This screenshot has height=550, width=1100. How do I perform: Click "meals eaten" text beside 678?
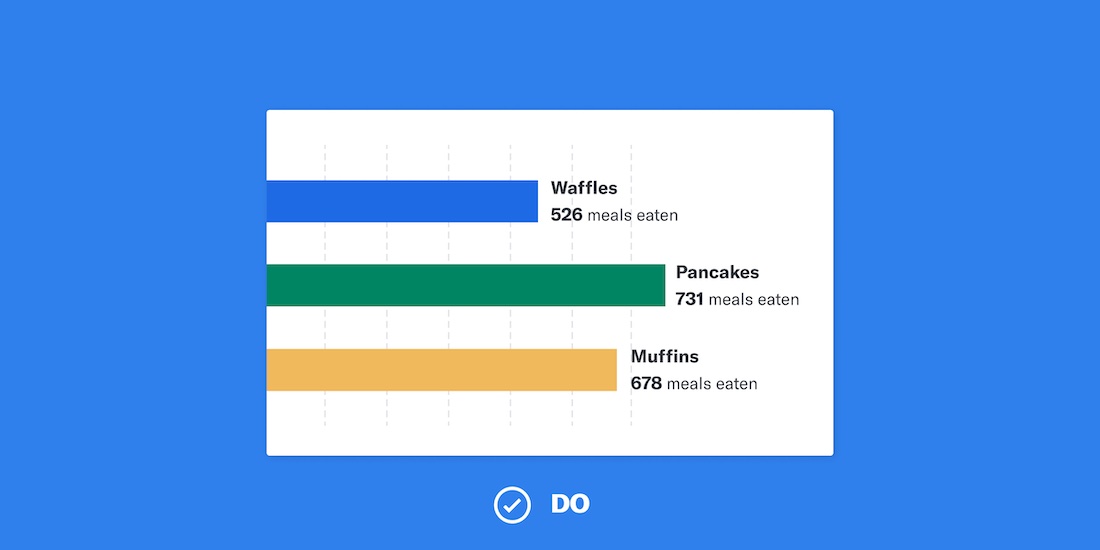(x=712, y=383)
